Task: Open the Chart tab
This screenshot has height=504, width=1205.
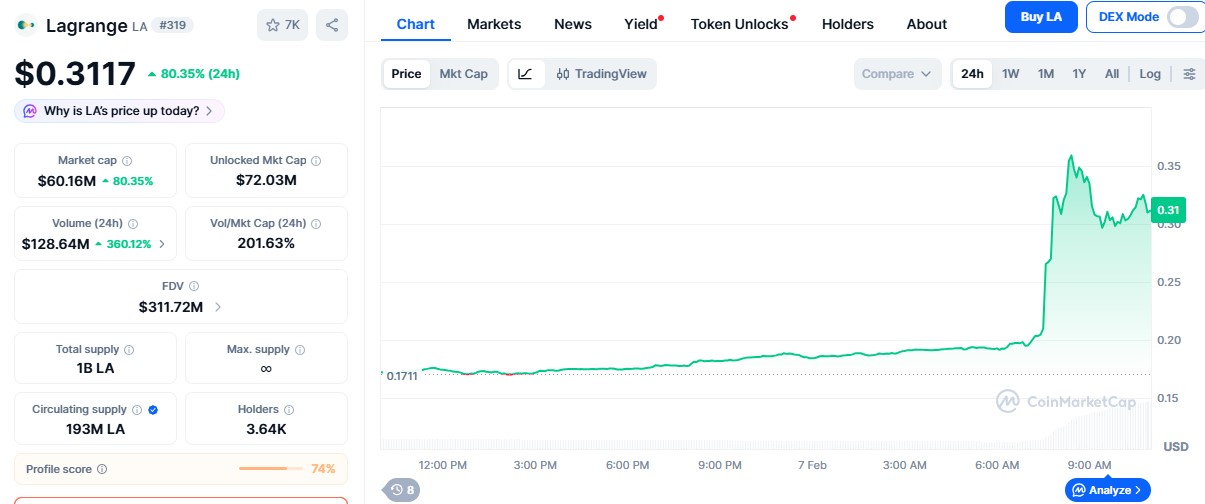Action: pos(416,23)
